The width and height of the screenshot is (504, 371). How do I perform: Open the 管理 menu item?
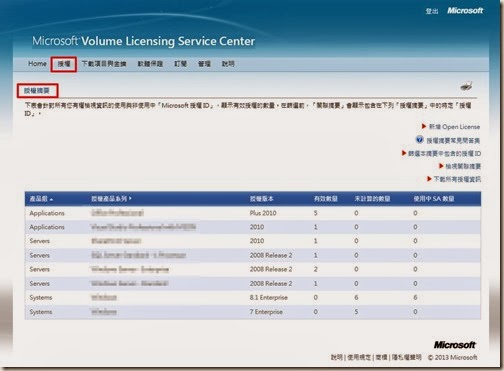pos(204,64)
